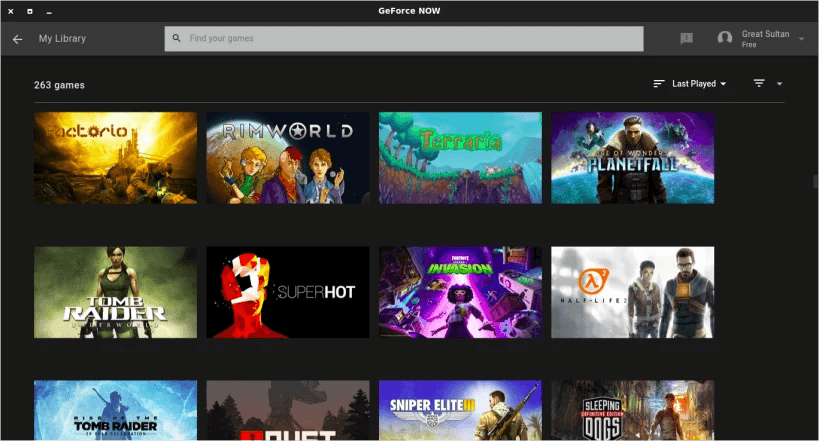Viewport: 819px width, 441px height.
Task: Close the GeForce NOW window
Action: (10, 11)
